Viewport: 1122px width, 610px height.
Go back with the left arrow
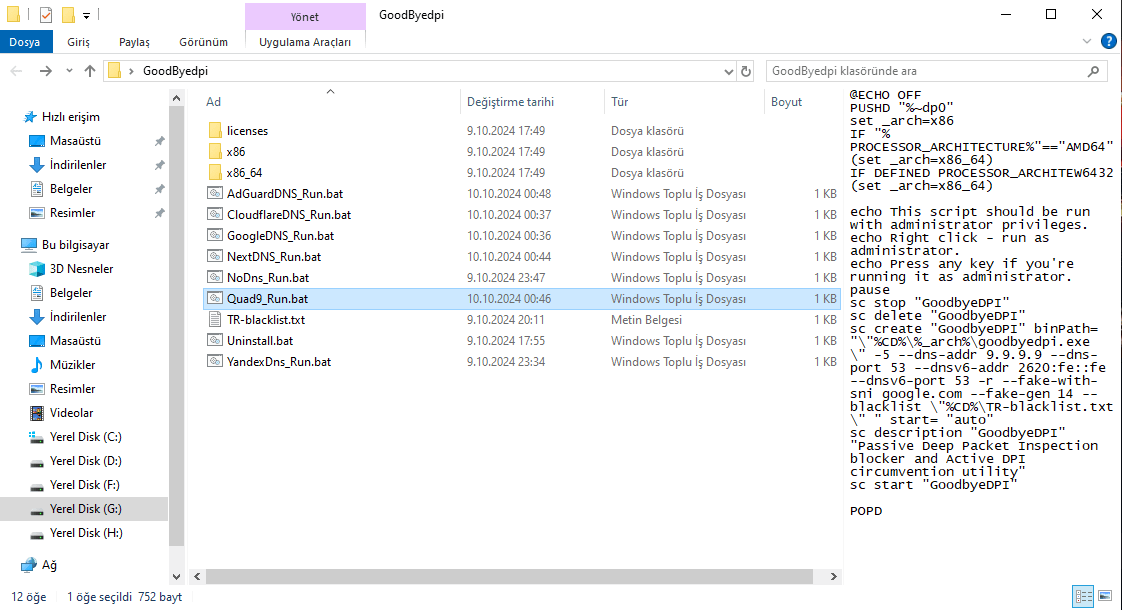click(16, 71)
